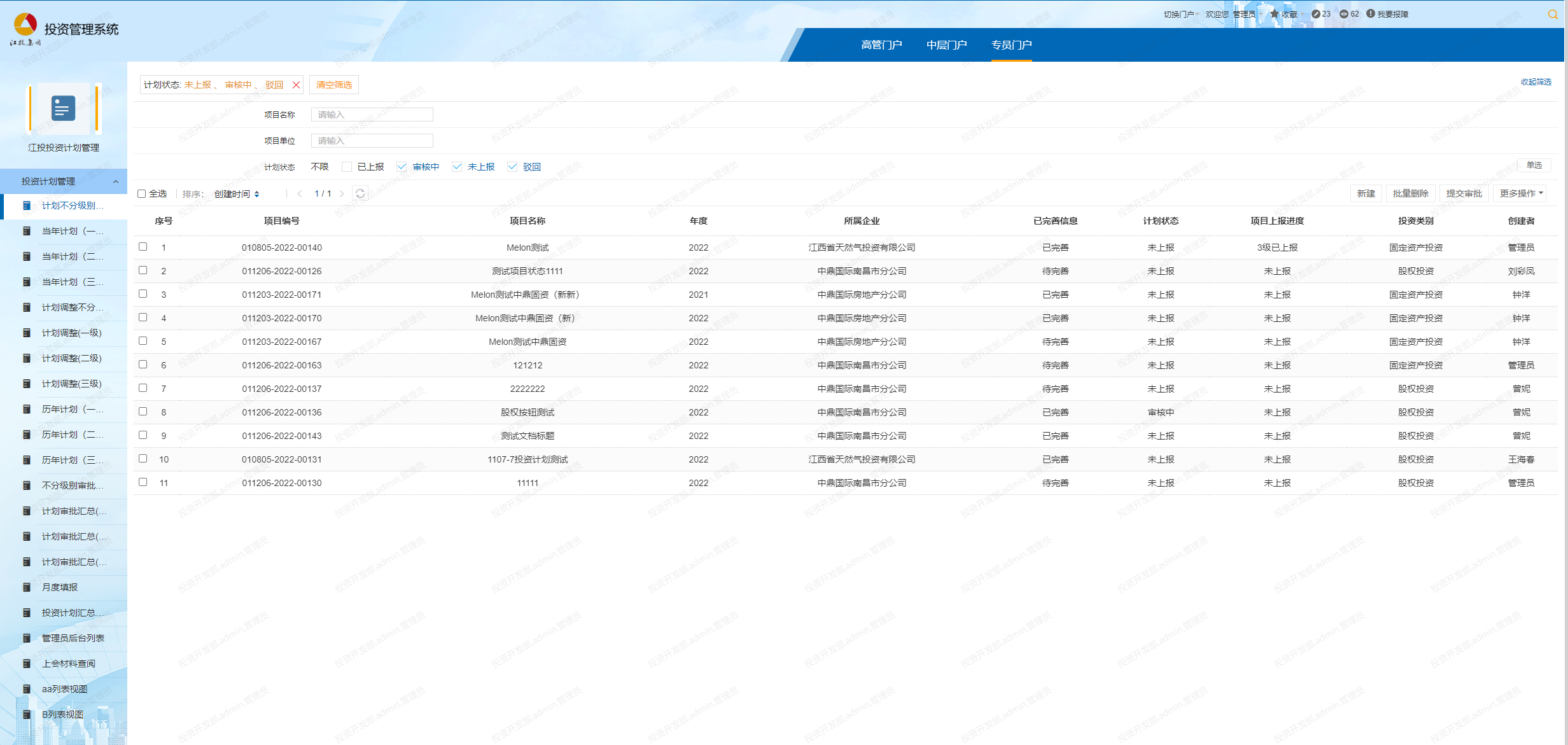Change sort order via 创建时间
1568x745 pixels.
click(237, 194)
